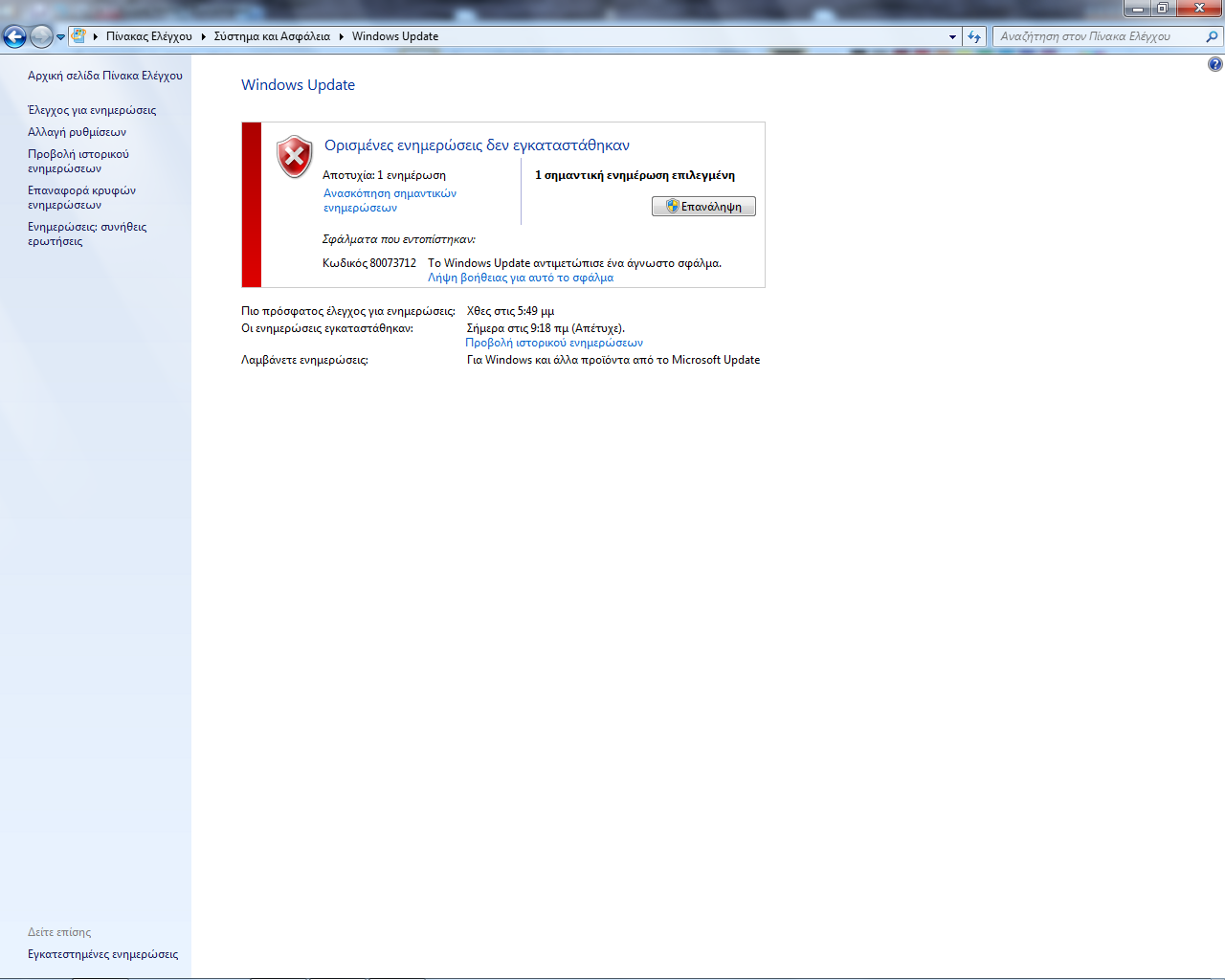
Task: Restore down the window
Action: tap(1163, 8)
